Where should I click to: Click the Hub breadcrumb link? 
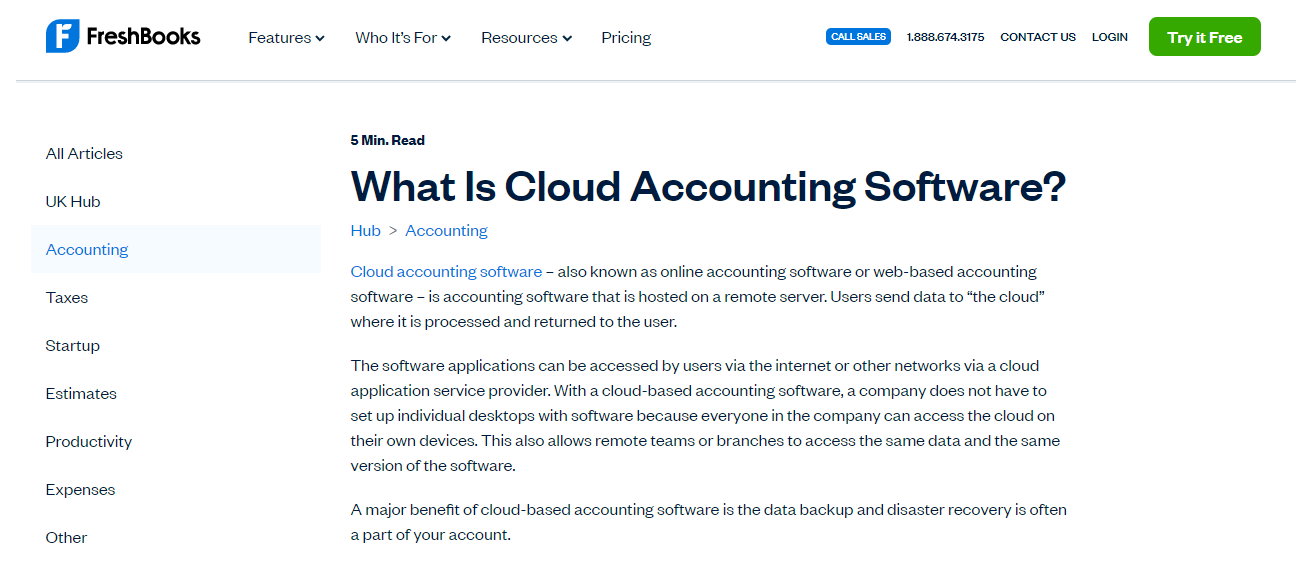tap(365, 231)
